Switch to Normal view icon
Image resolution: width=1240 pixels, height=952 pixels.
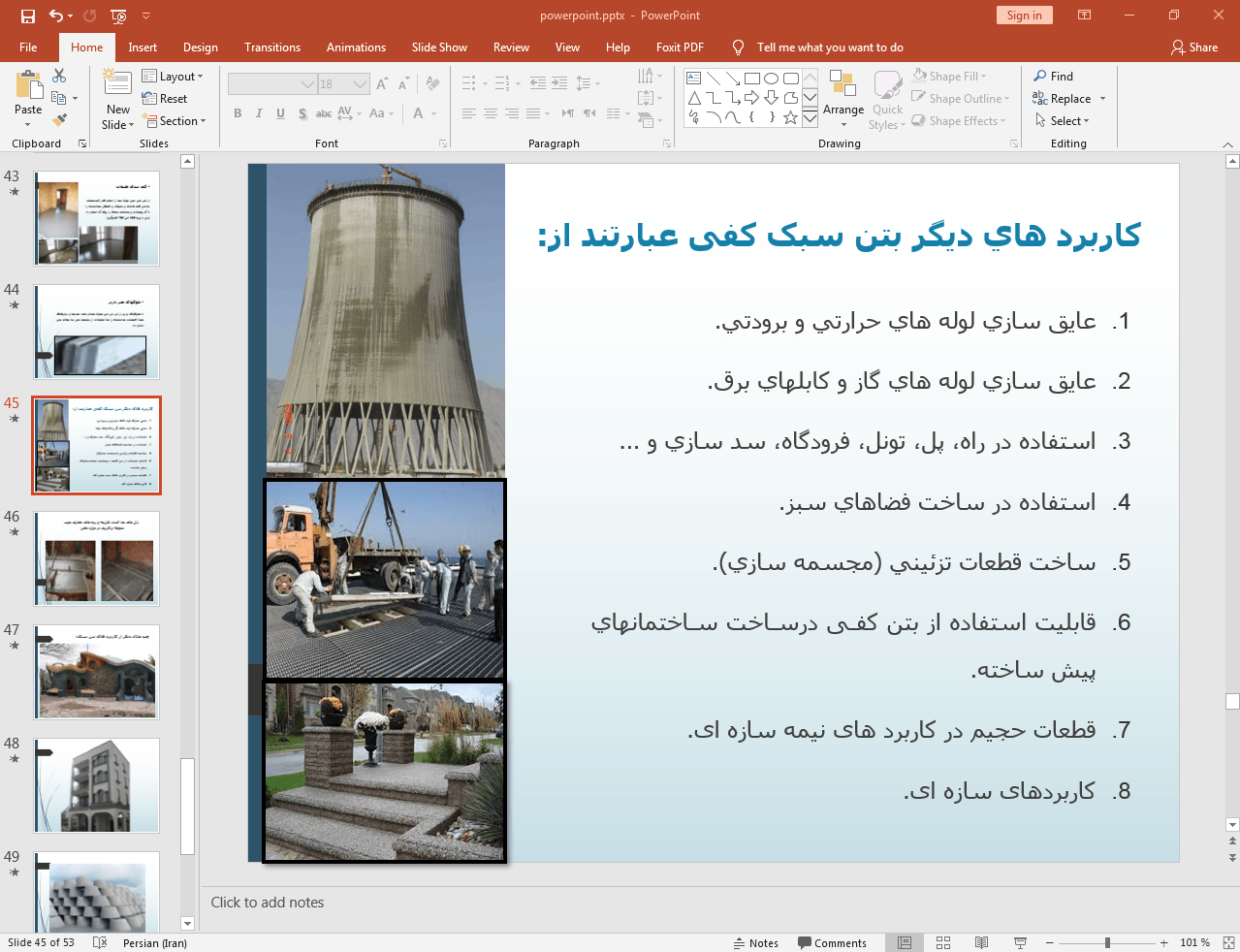click(x=905, y=942)
